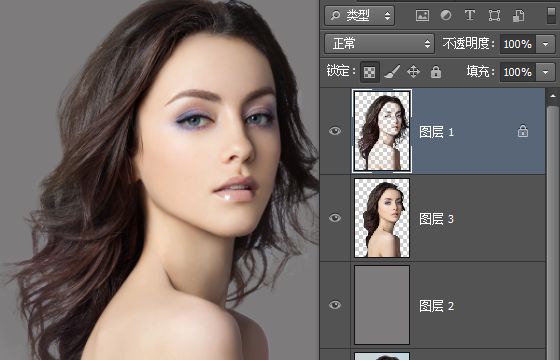Open the opacity slider dropdown arrow
This screenshot has height=360, width=560.
click(545, 44)
